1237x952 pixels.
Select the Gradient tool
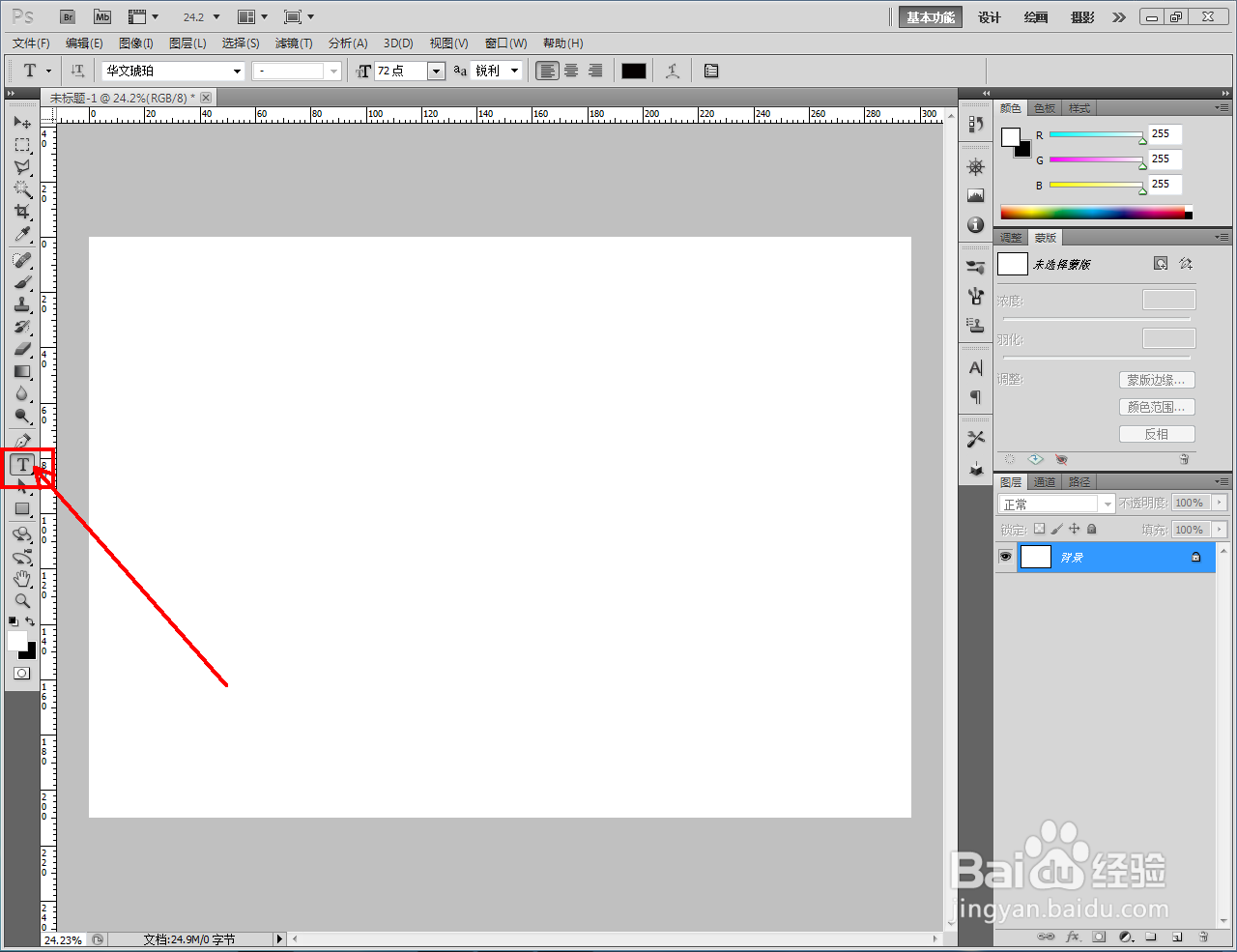click(22, 371)
